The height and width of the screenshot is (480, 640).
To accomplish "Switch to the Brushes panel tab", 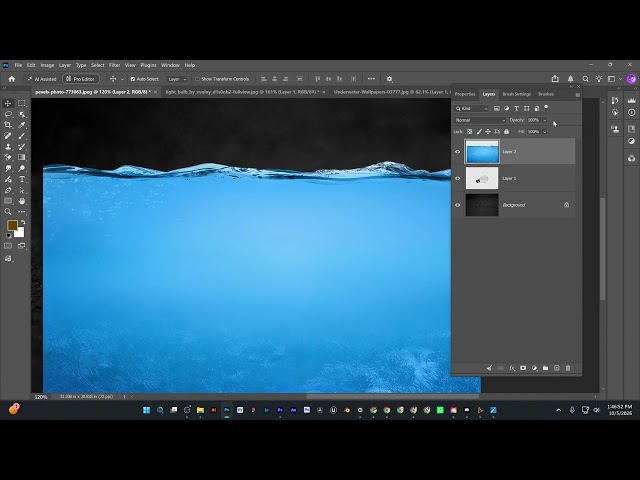I will click(546, 94).
